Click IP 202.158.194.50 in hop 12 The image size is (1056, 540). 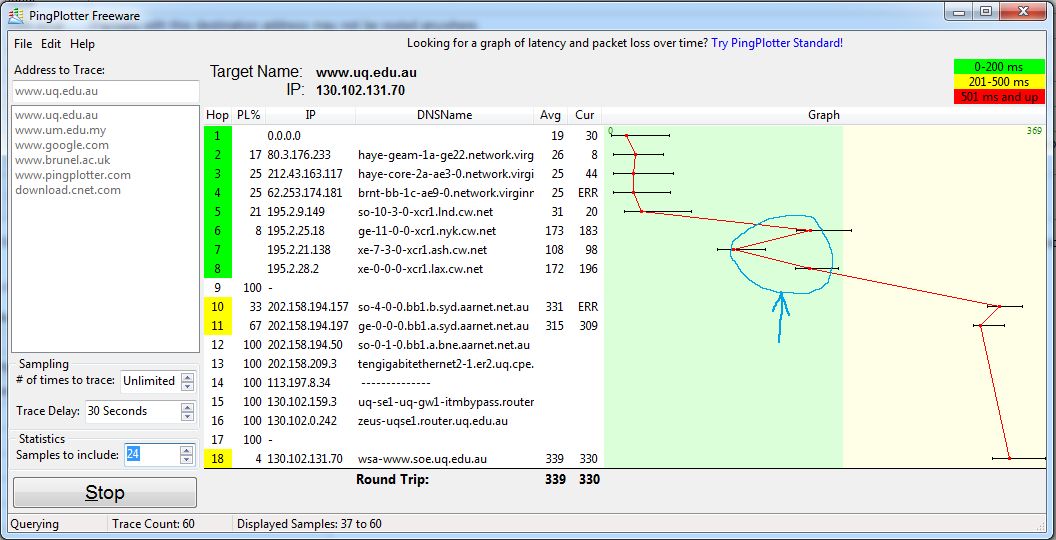pos(305,345)
